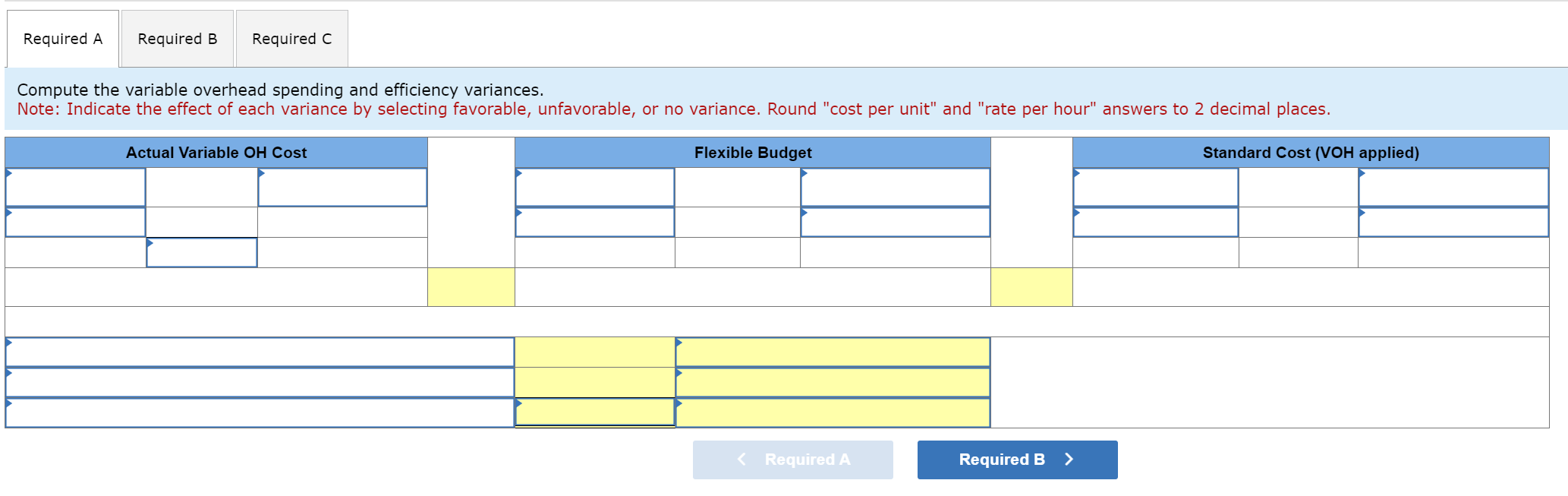
Task: Open the yellow favorable/unfavorable dropdown, top variance row
Action: 833,352
